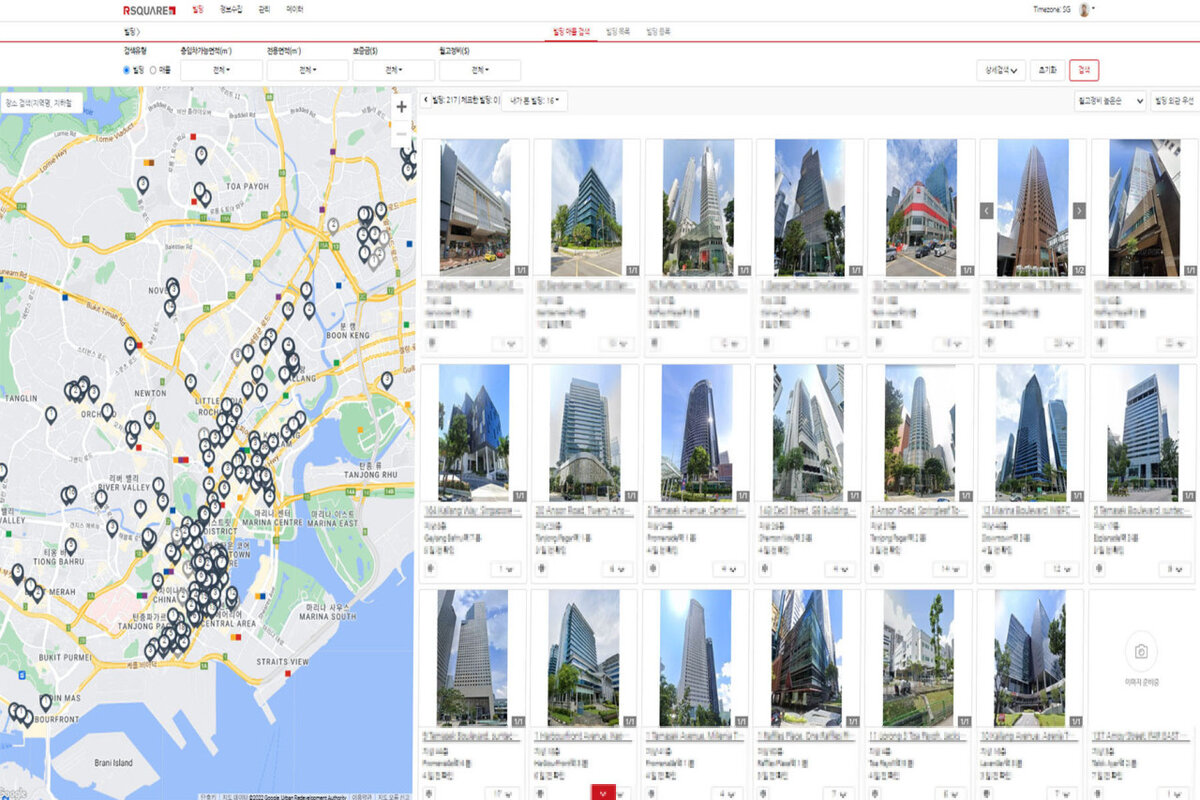Open the 월고정비 높은순 sort dropdown
This screenshot has width=1200, height=800.
(x=1109, y=101)
